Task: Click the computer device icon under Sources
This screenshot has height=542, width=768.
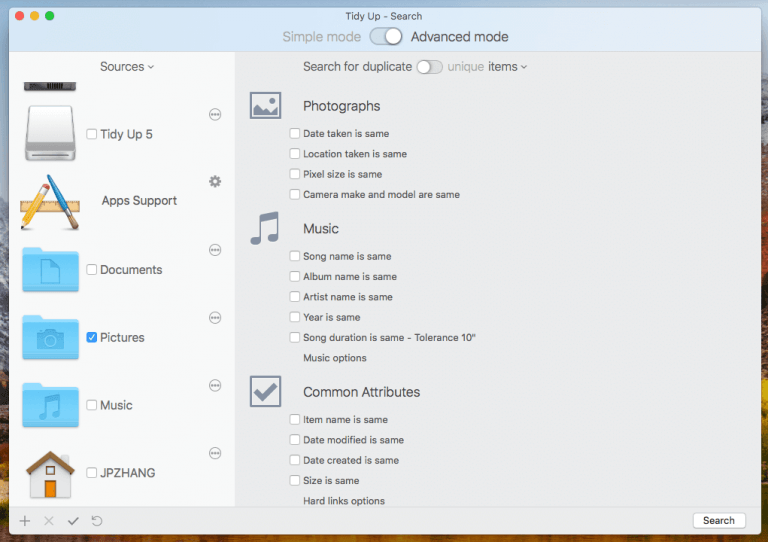Action: pyautogui.click(x=50, y=86)
